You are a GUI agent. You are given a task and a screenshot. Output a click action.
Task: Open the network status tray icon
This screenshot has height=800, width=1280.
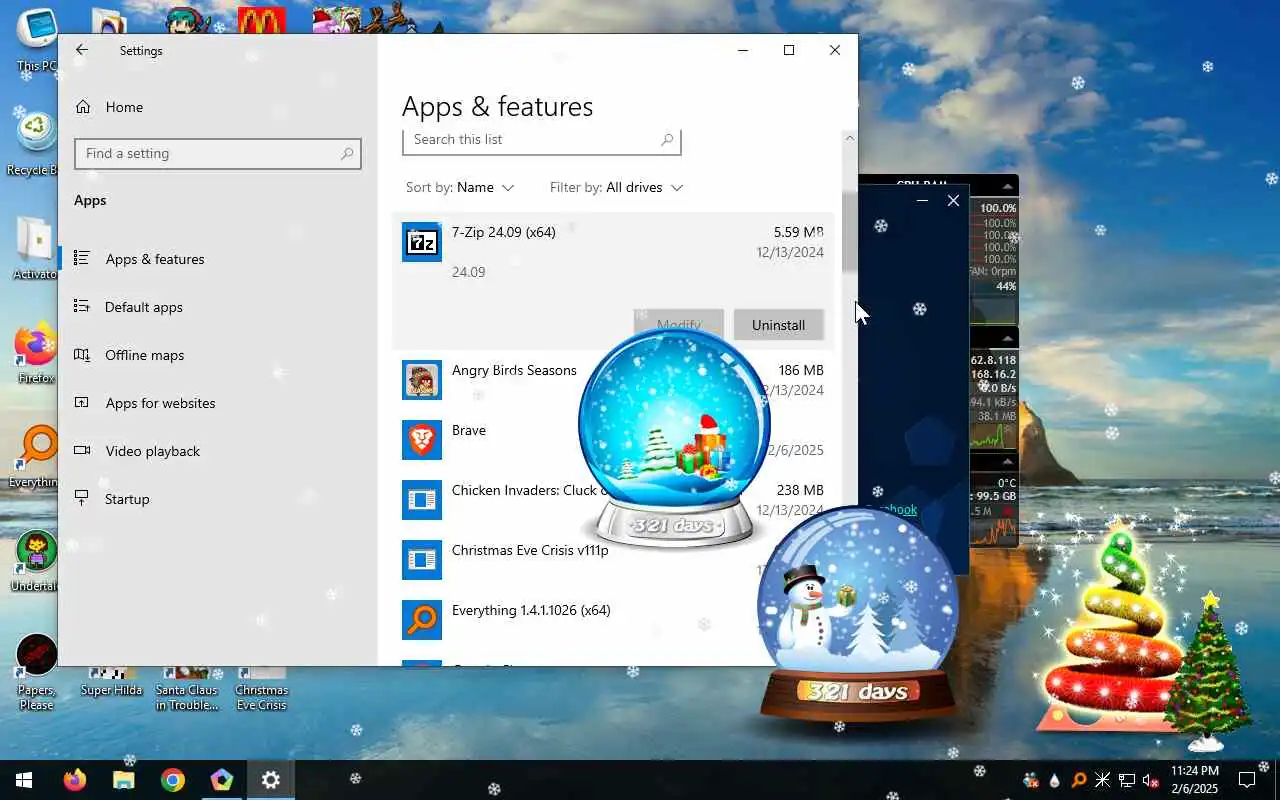pyautogui.click(x=1127, y=780)
